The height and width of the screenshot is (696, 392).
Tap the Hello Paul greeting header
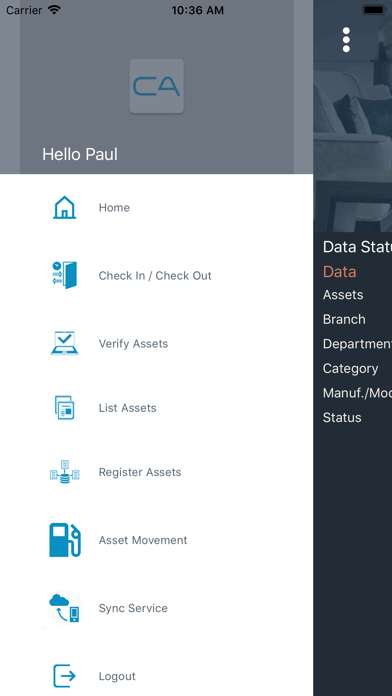pyautogui.click(x=80, y=154)
